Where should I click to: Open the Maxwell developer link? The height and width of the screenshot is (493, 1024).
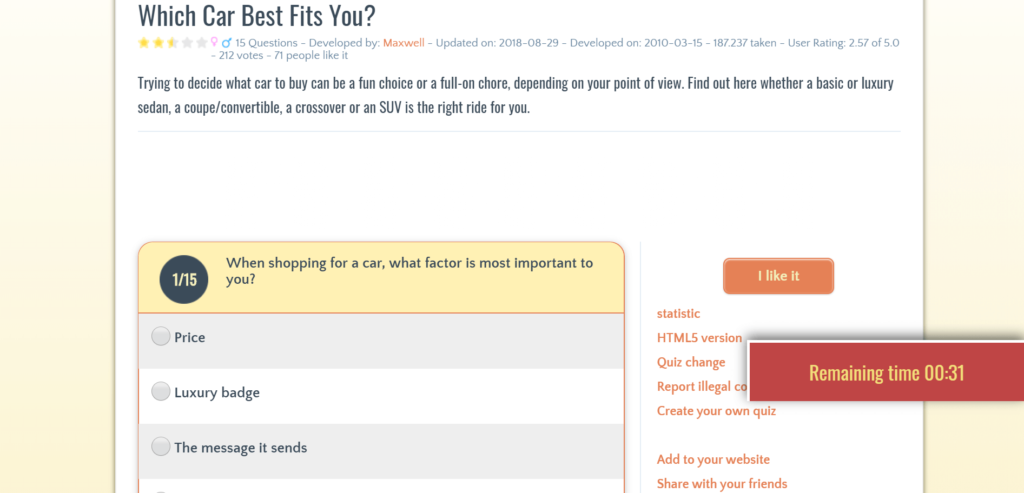pos(404,43)
